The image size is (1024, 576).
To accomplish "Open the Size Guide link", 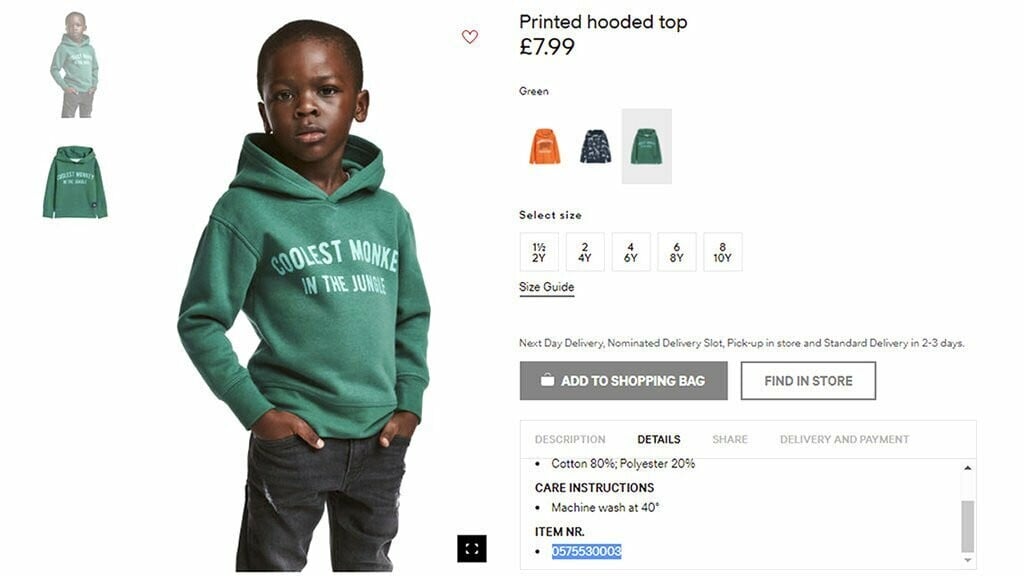I will tap(547, 287).
